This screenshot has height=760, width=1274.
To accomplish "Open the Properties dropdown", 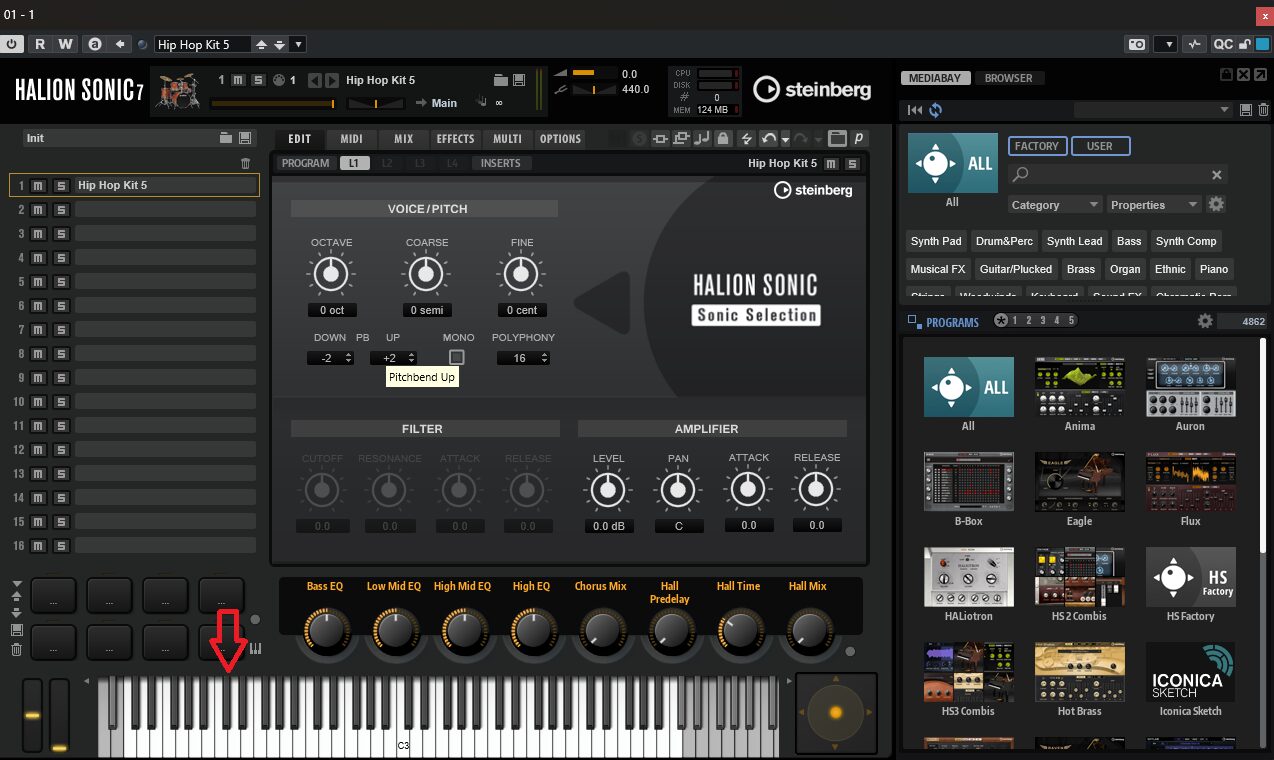I will tap(1154, 204).
